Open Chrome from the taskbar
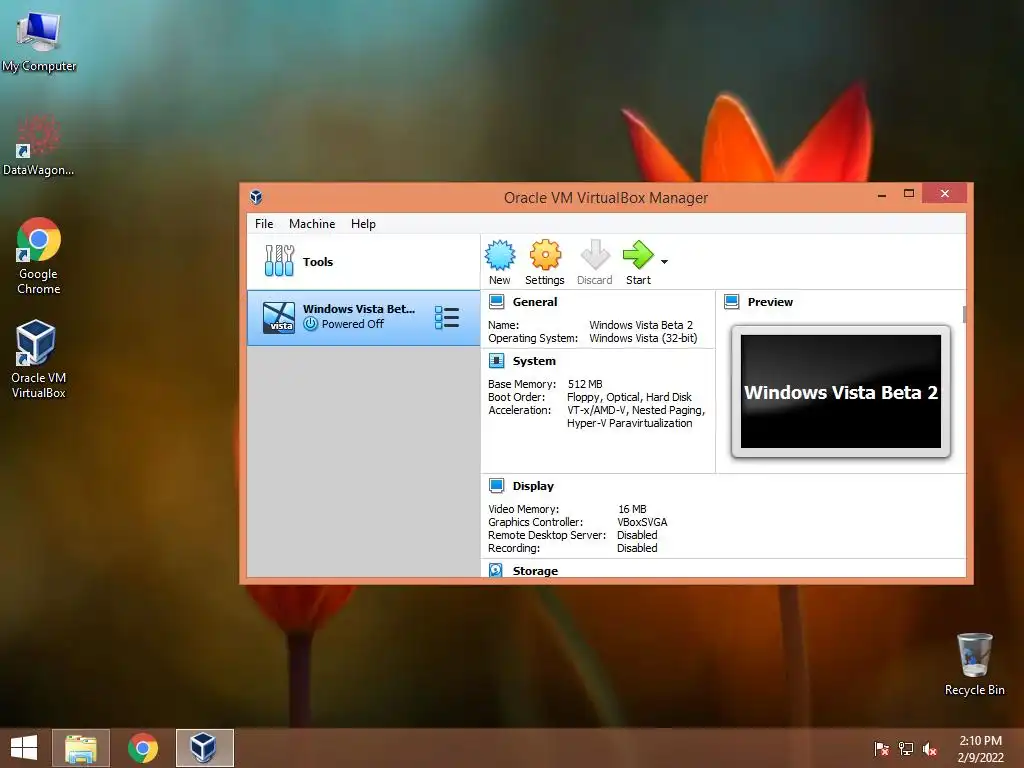Viewport: 1024px width, 768px height. [x=143, y=748]
